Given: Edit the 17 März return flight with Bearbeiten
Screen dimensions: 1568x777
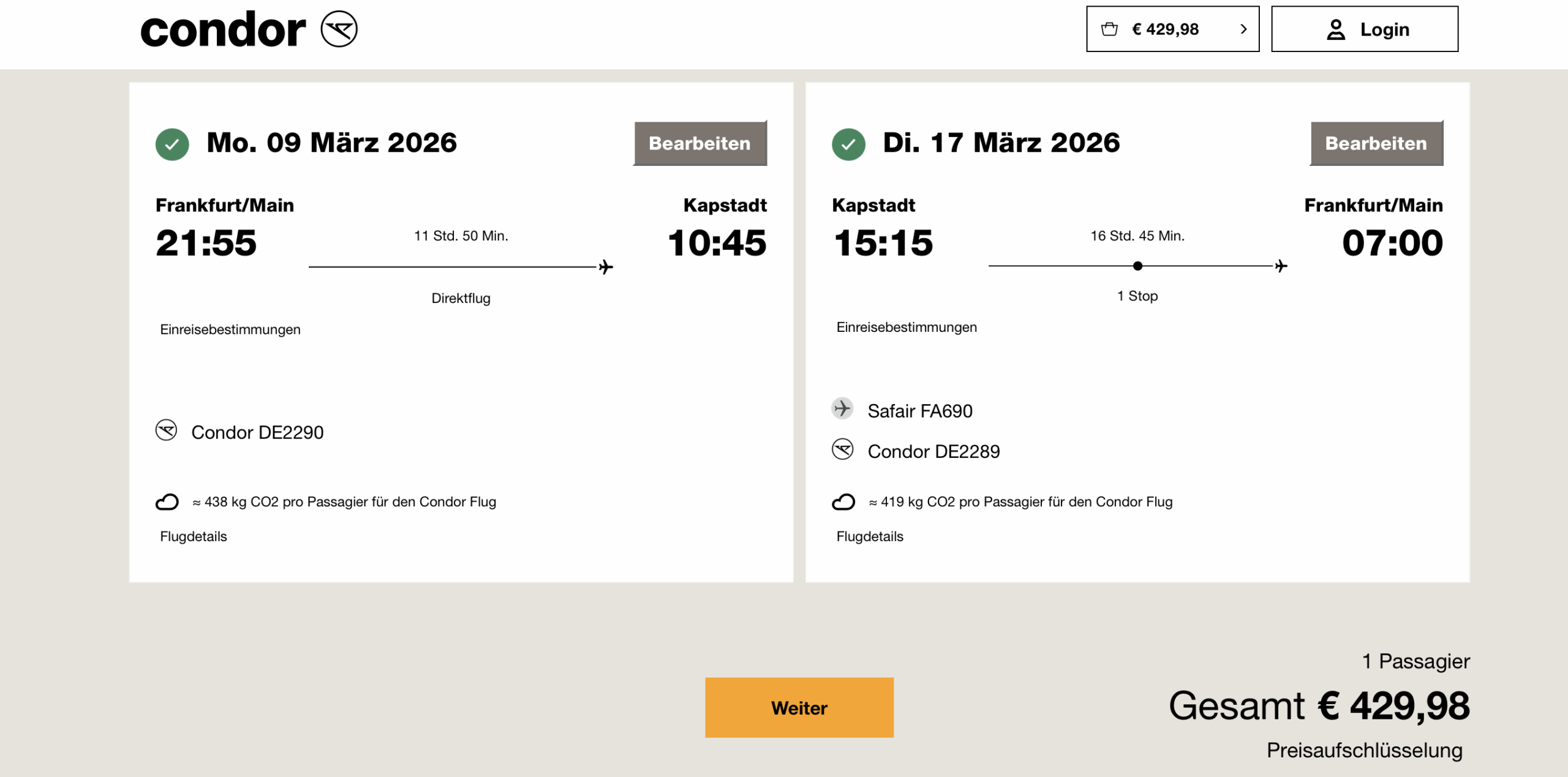Looking at the screenshot, I should click(x=1376, y=143).
